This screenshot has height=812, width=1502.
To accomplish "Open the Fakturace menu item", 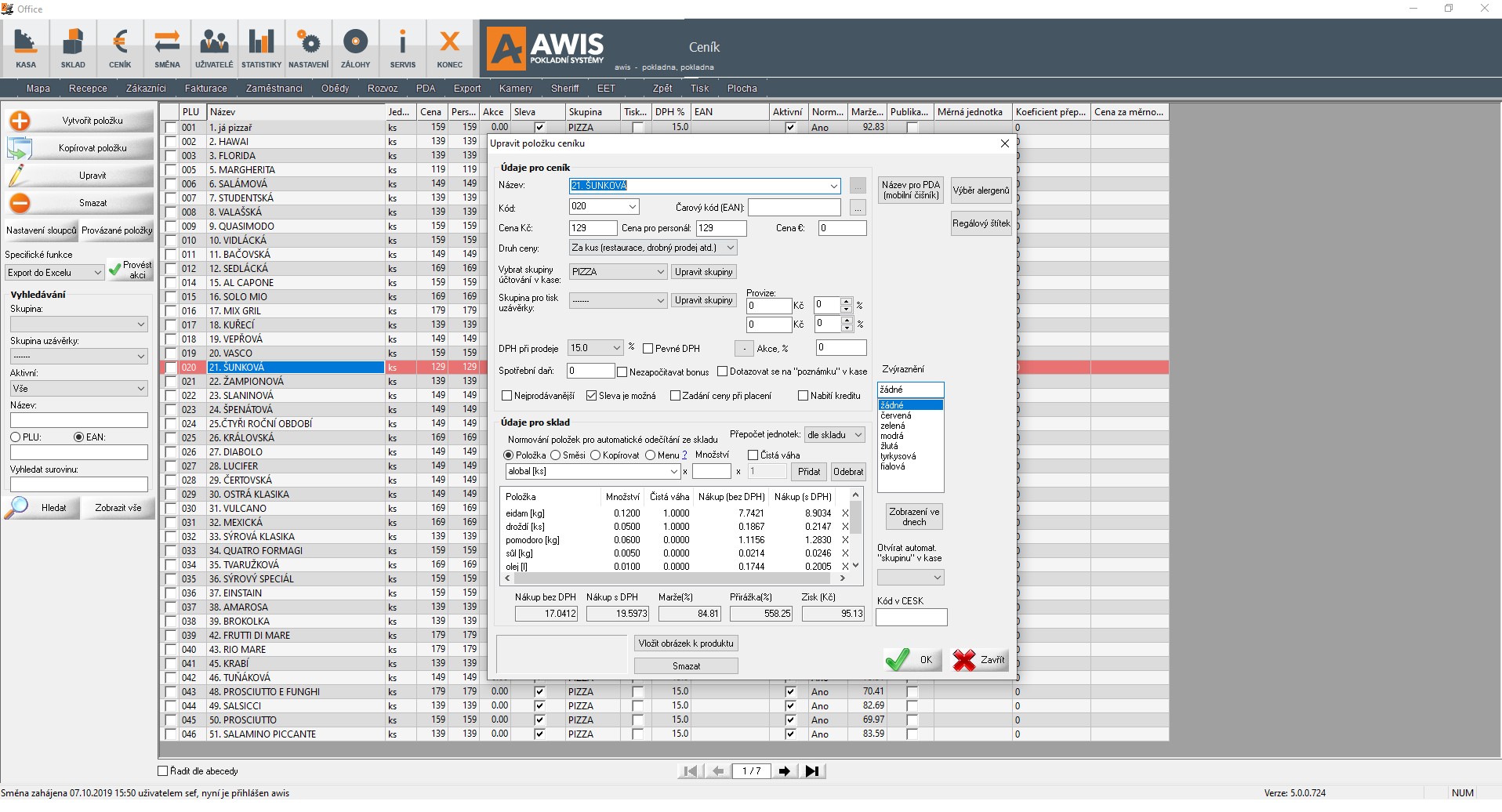I will pyautogui.click(x=205, y=89).
